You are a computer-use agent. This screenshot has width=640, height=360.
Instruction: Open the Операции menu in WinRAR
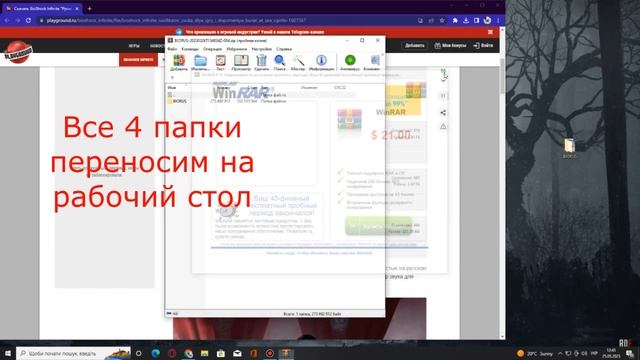[212, 49]
